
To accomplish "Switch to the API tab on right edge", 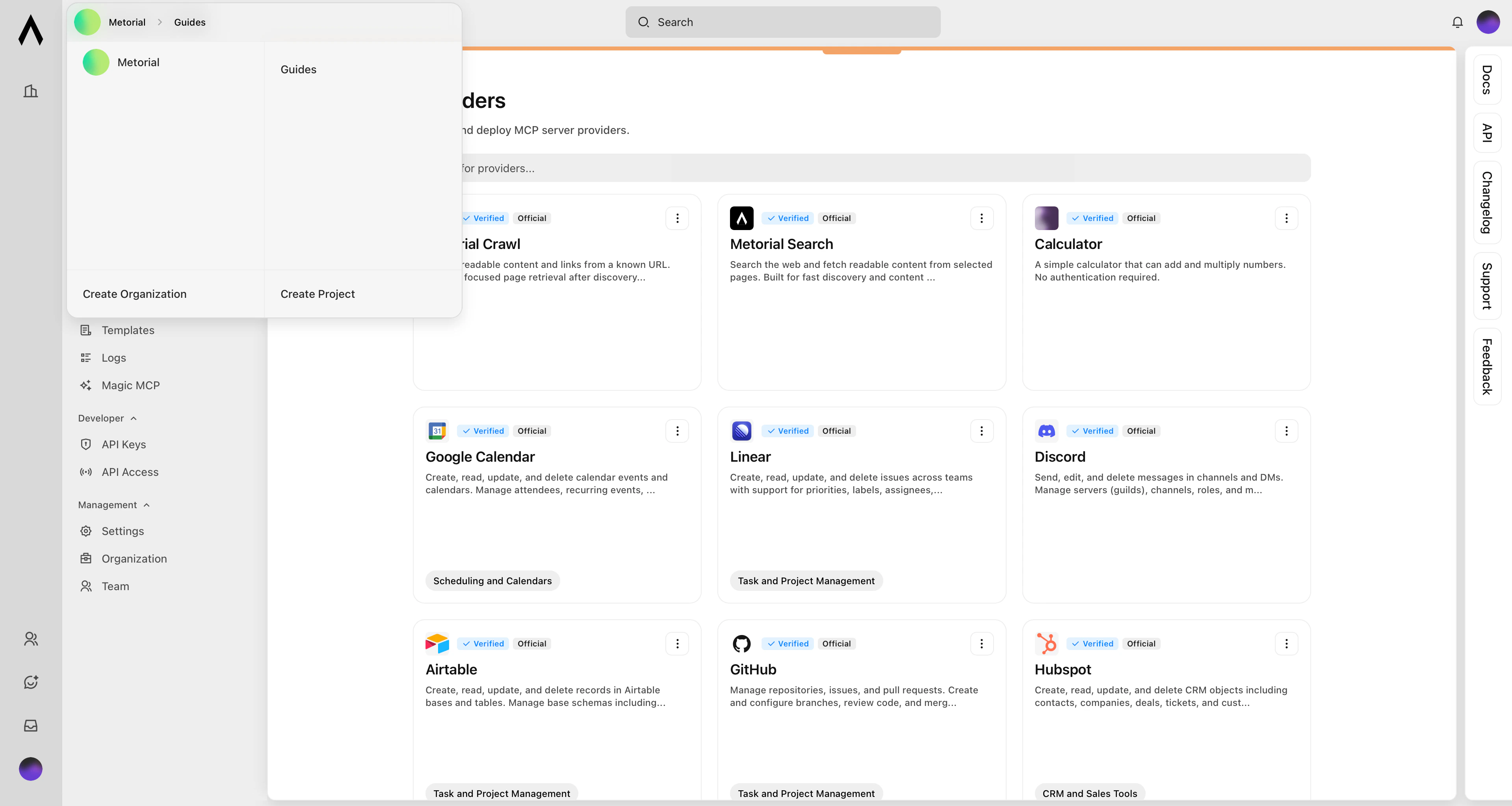I will click(1486, 133).
